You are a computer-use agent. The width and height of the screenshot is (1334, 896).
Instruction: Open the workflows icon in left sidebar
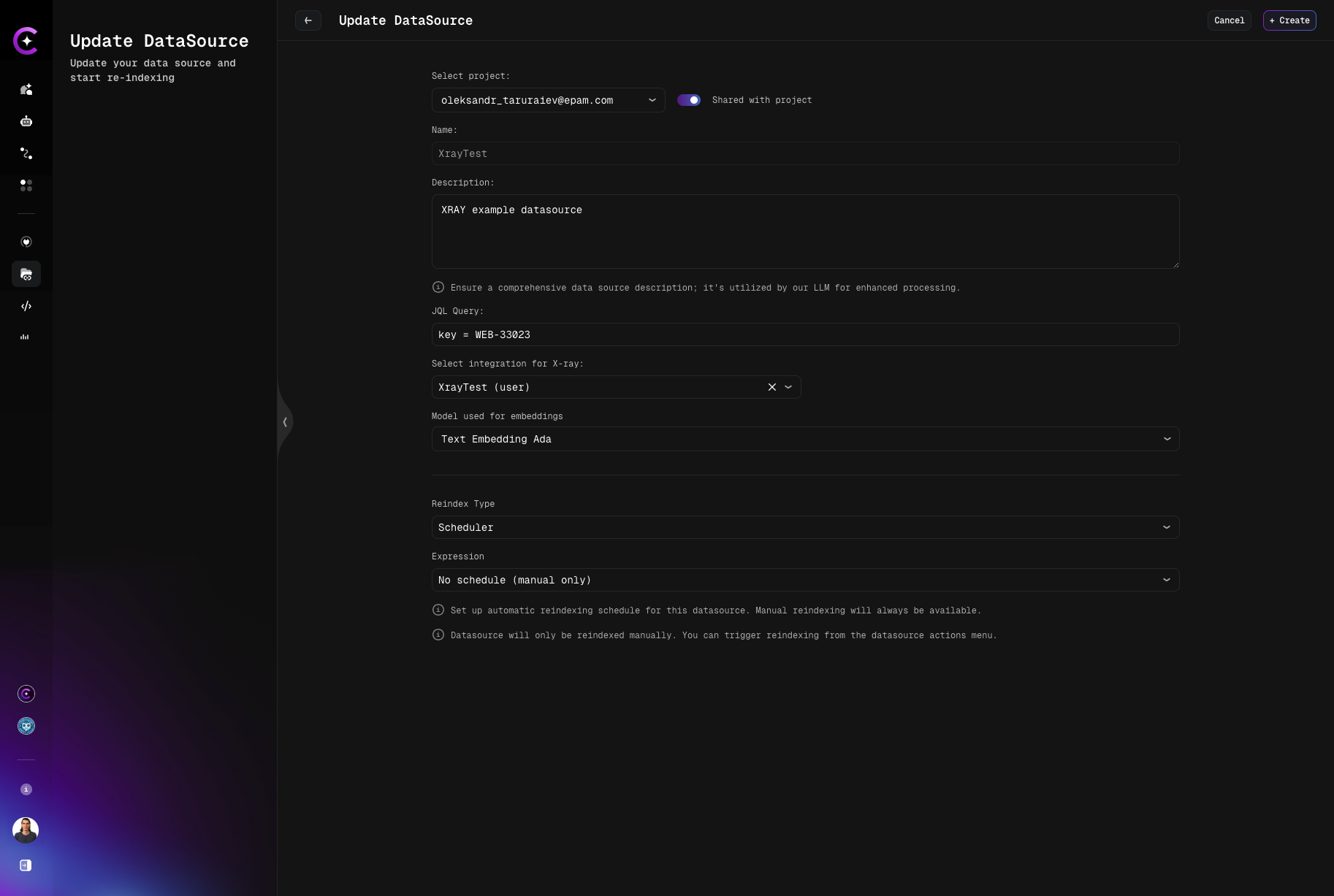click(26, 153)
